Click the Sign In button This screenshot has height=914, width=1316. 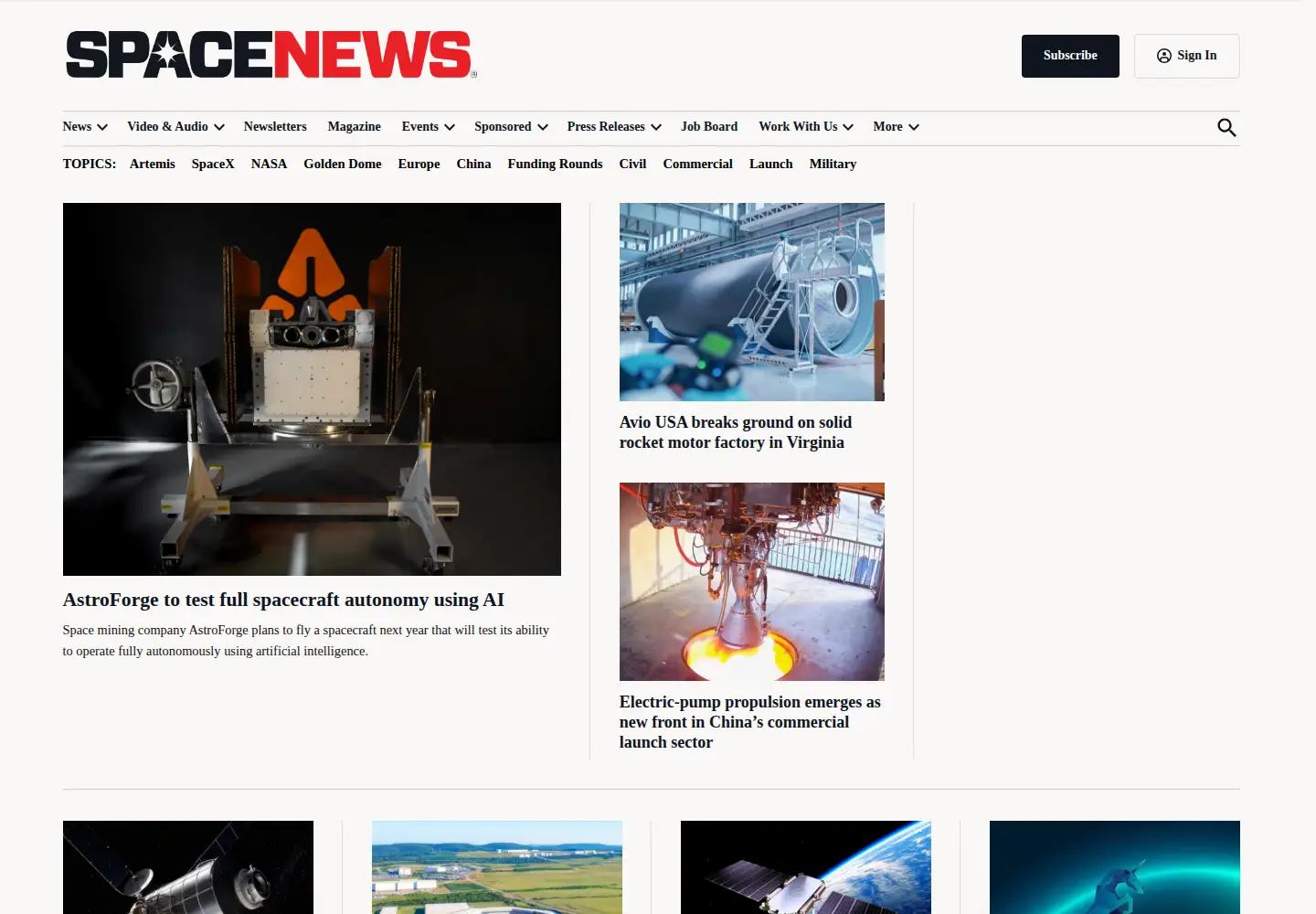pyautogui.click(x=1186, y=56)
